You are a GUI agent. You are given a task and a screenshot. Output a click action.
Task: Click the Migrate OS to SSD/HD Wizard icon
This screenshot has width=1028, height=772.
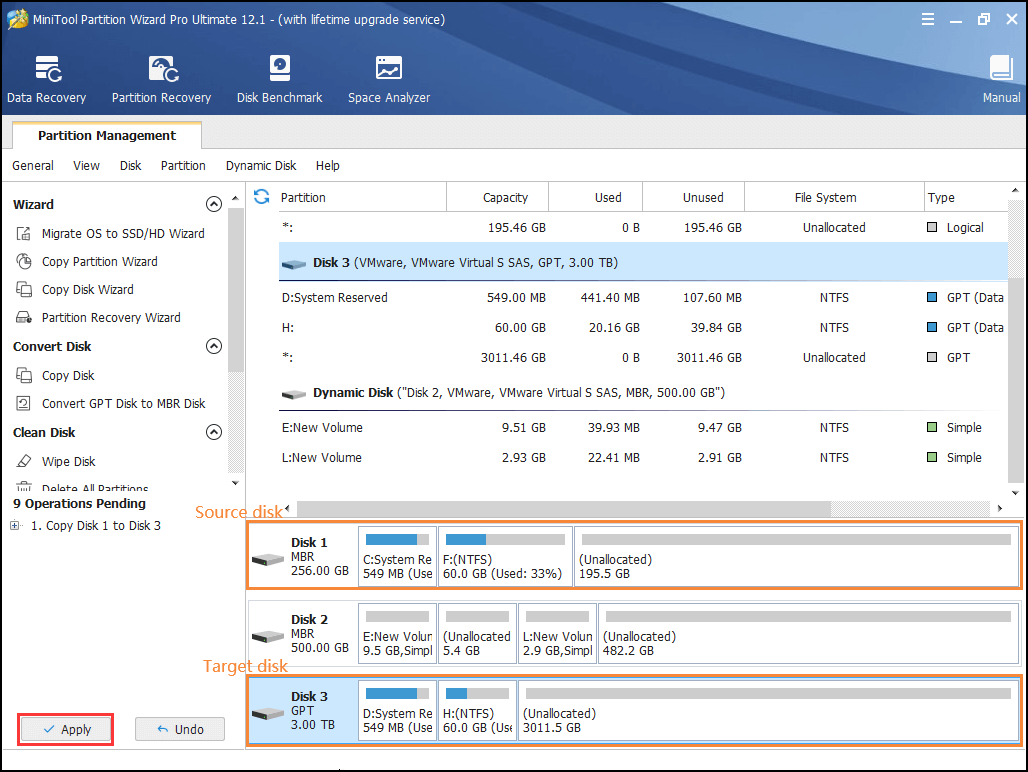click(x=24, y=233)
